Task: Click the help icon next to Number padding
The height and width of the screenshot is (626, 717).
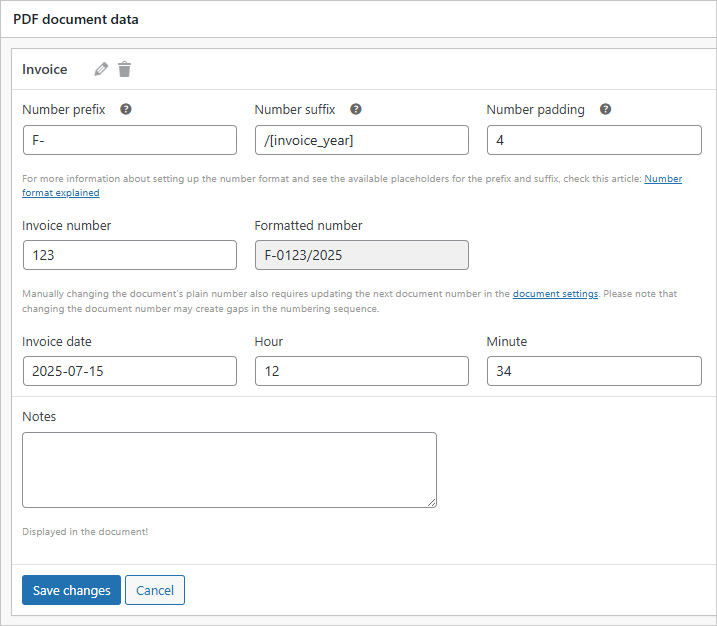Action: click(x=605, y=110)
